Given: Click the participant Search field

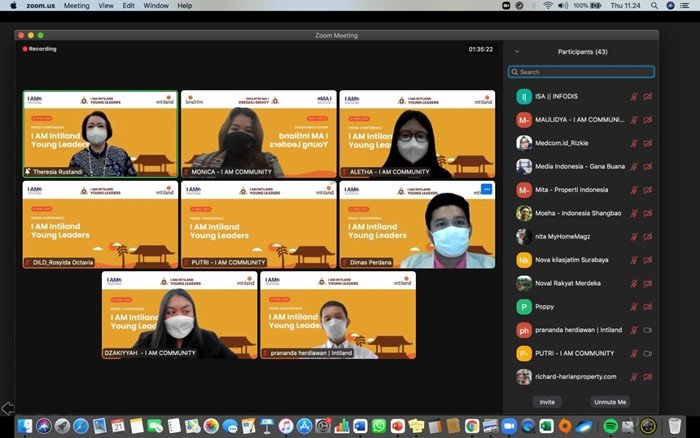Looking at the screenshot, I should coord(581,72).
